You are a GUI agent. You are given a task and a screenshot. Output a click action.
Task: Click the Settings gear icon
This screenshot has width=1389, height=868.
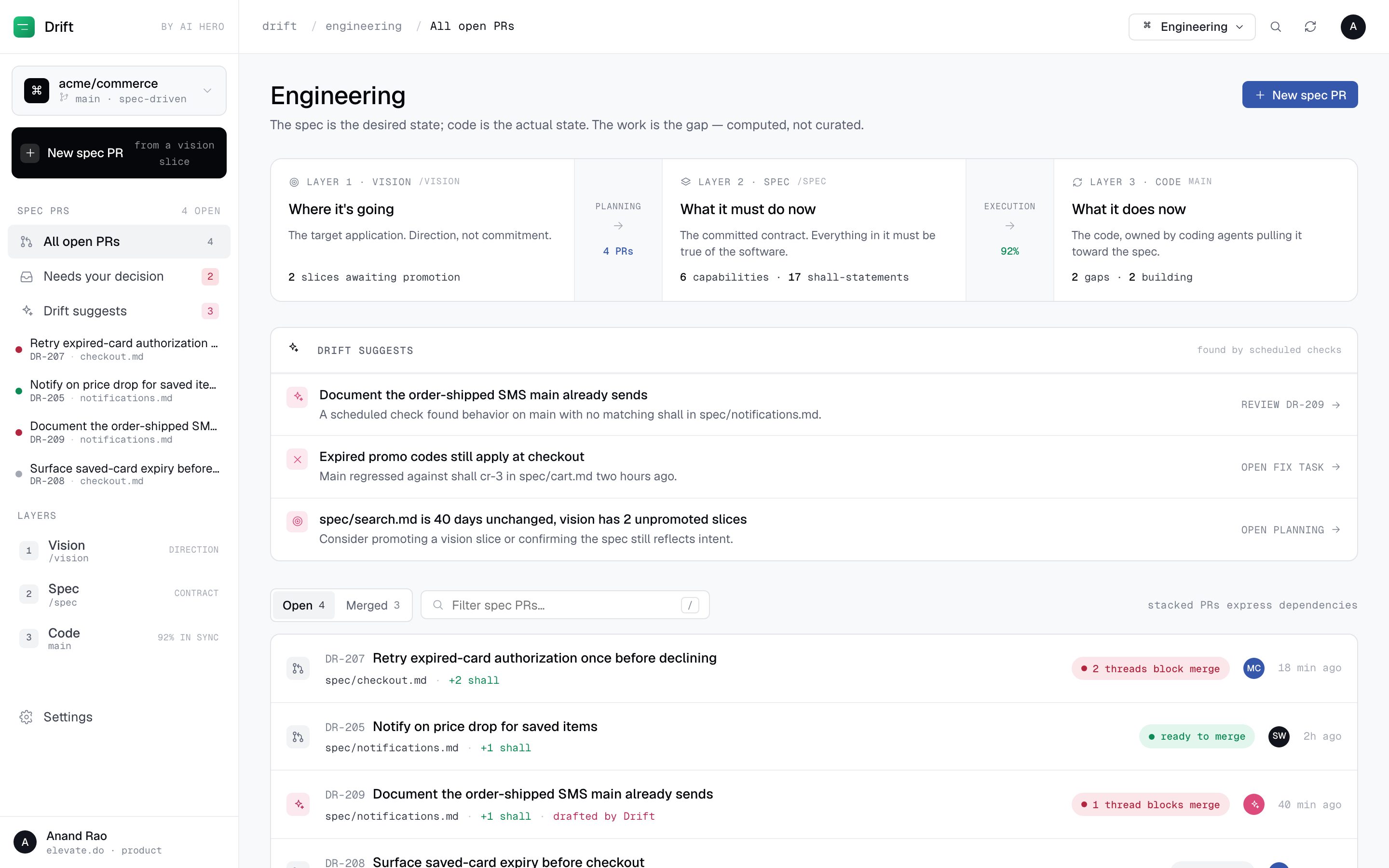(27, 717)
